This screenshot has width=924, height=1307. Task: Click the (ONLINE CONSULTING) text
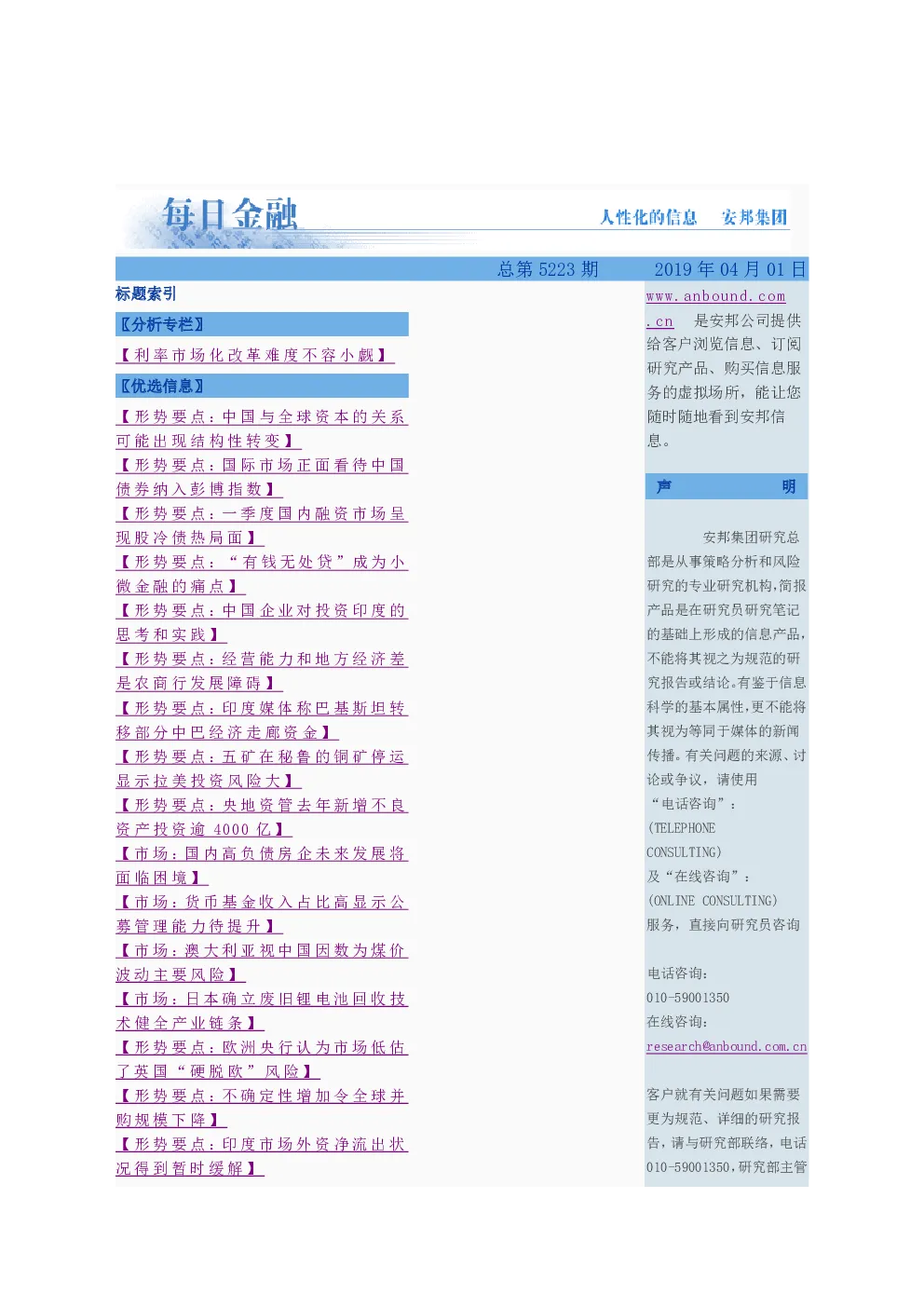[x=713, y=901]
